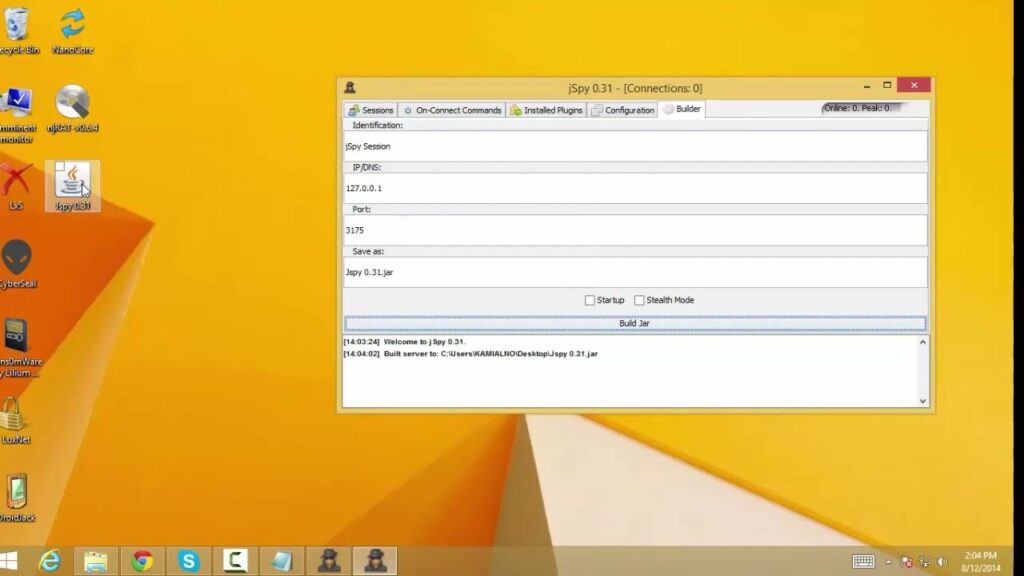
Task: Open Skype from the taskbar
Action: click(x=189, y=561)
